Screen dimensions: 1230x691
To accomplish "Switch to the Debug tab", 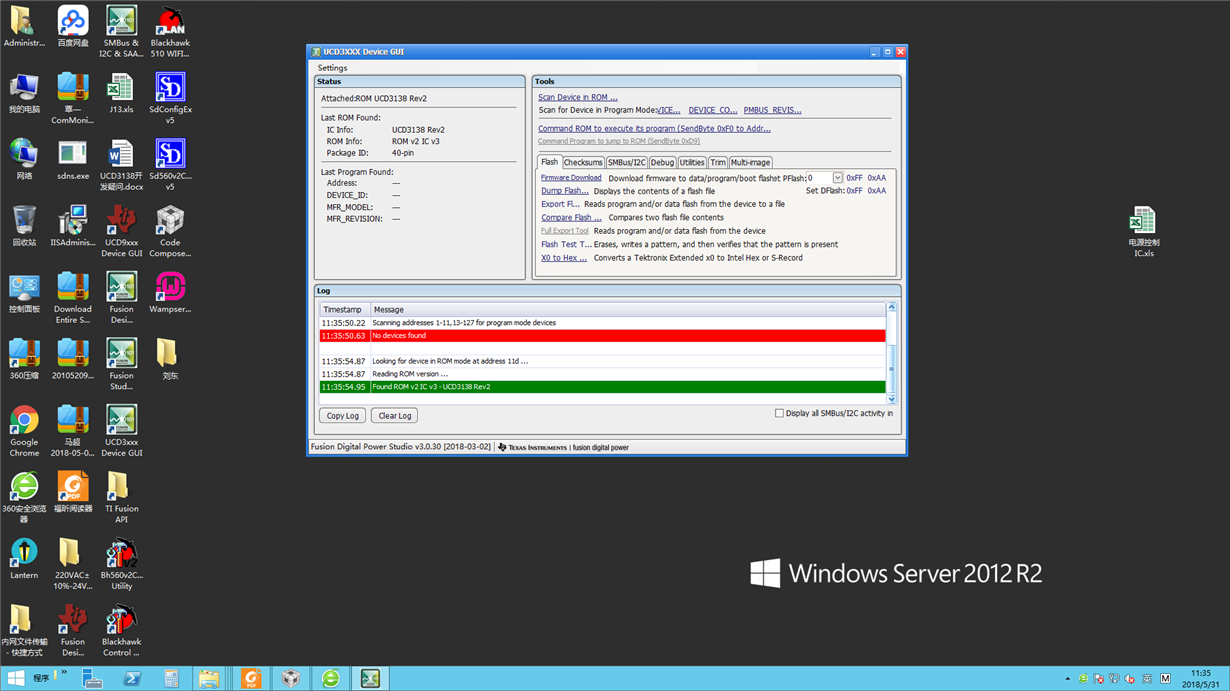I will tap(662, 162).
